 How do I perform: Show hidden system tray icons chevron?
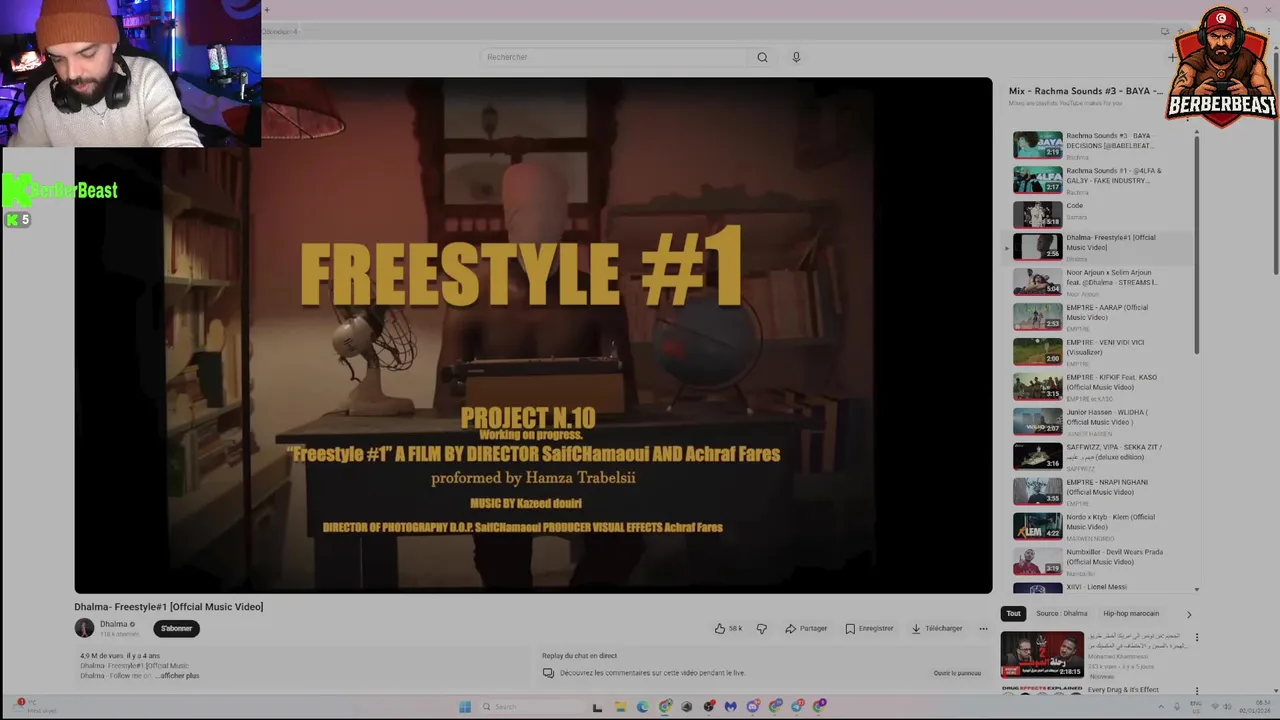click(1161, 707)
